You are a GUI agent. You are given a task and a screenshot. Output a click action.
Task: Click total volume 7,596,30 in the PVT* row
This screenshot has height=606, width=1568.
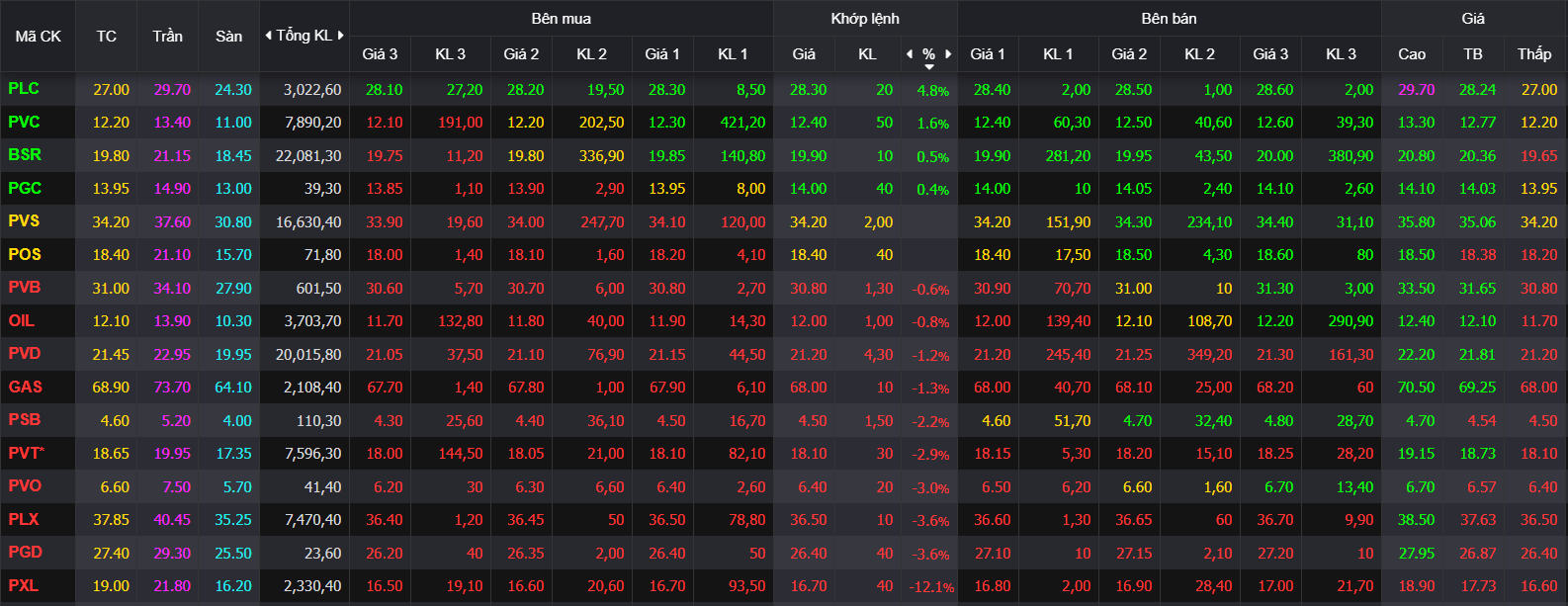tap(312, 454)
